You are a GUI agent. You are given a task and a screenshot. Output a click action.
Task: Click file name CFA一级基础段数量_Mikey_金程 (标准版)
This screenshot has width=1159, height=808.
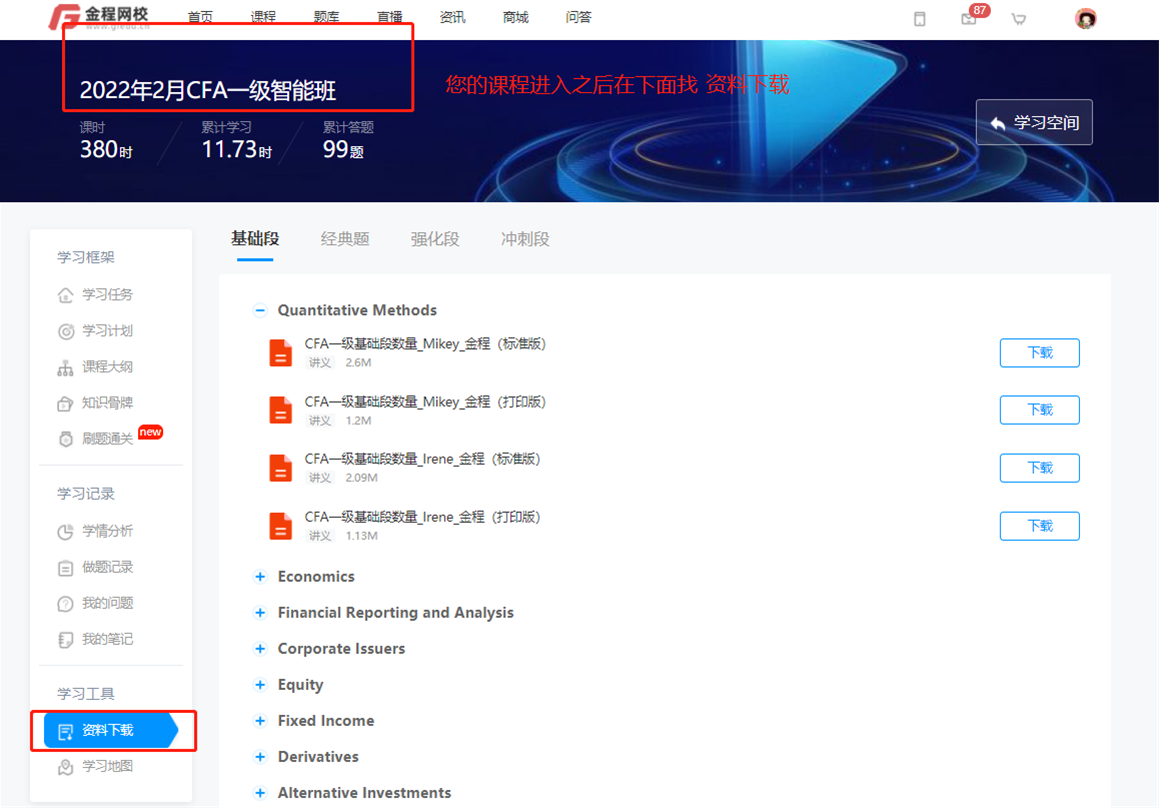[425, 344]
